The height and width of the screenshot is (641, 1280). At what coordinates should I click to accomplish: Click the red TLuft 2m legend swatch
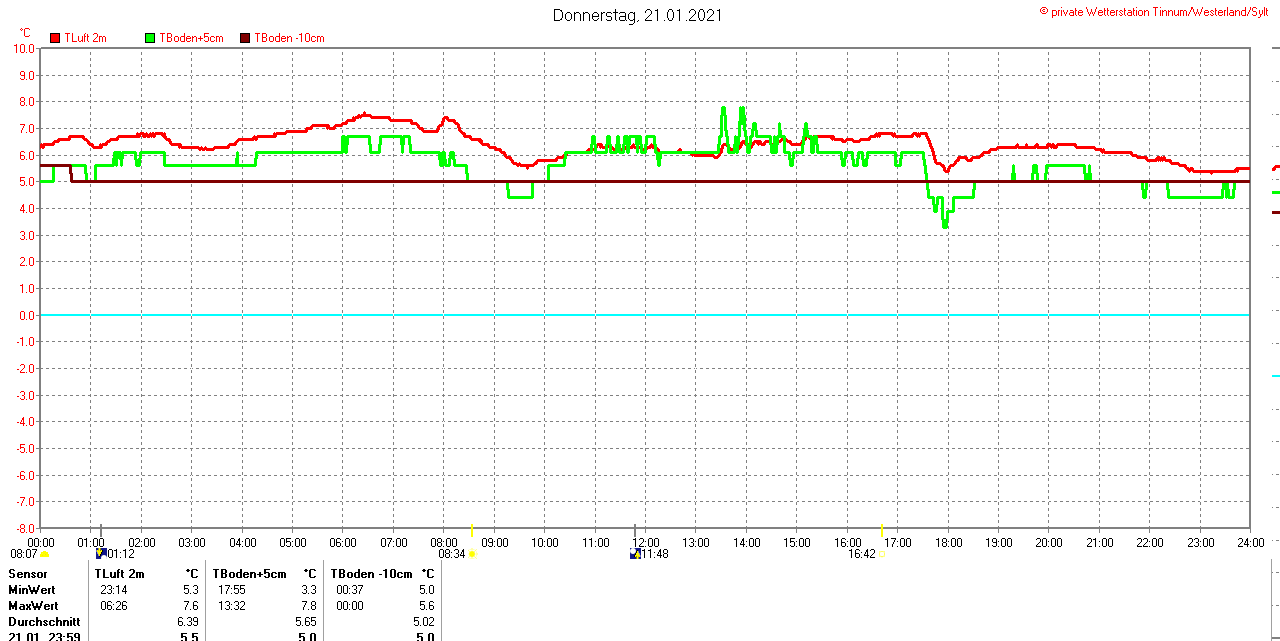point(55,38)
